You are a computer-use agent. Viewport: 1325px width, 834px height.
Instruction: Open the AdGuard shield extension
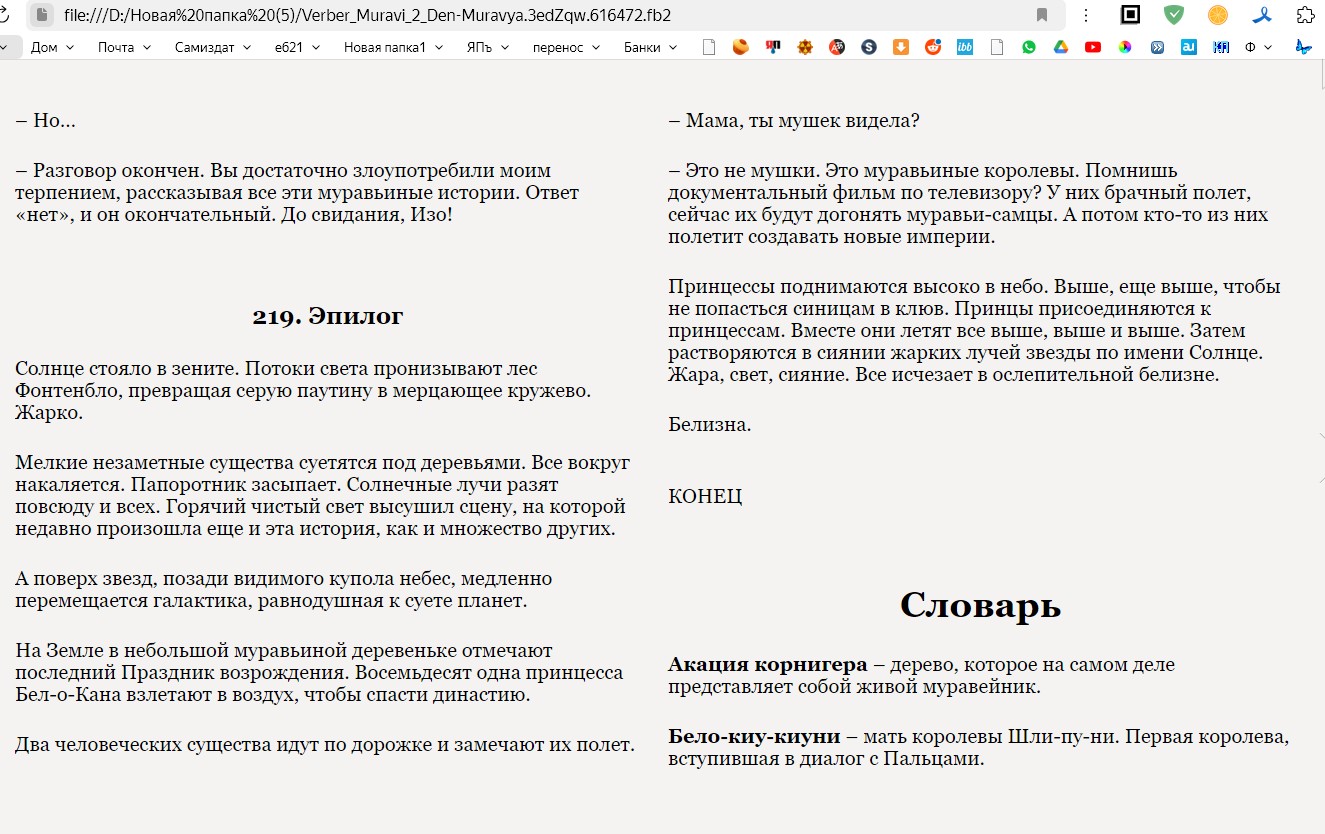1174,15
